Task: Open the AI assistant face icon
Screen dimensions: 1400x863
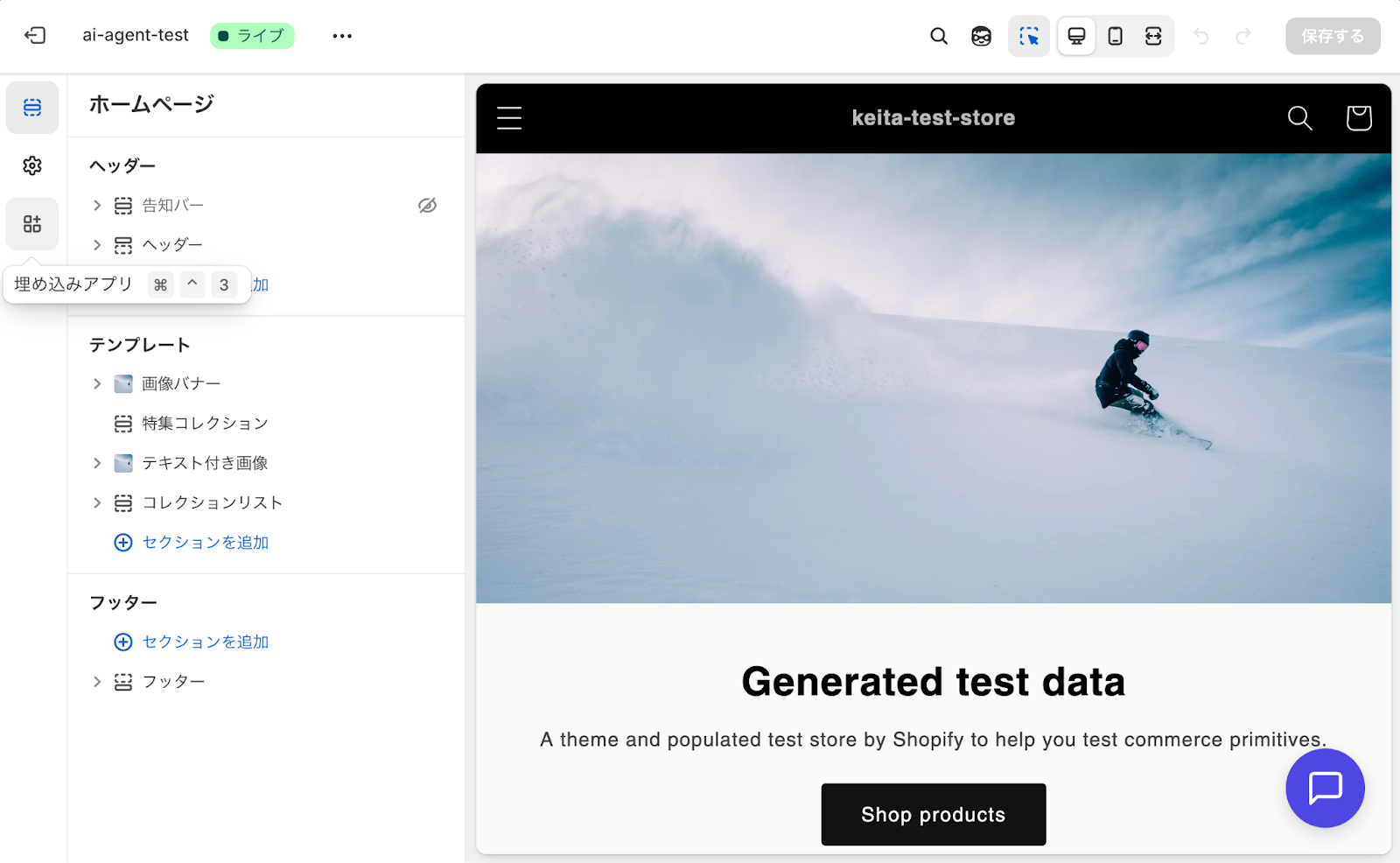Action: coord(982,36)
